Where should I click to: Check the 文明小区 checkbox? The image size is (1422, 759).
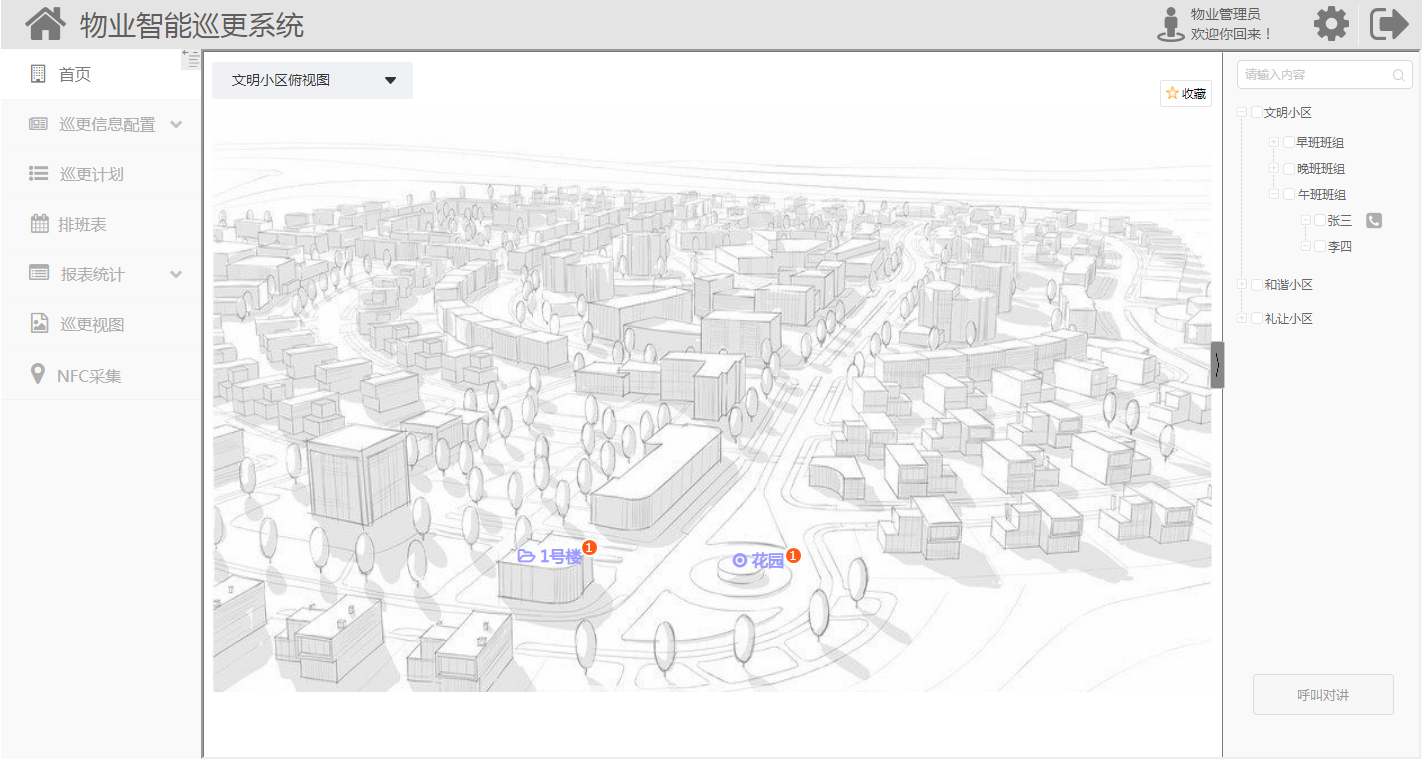pyautogui.click(x=1257, y=113)
